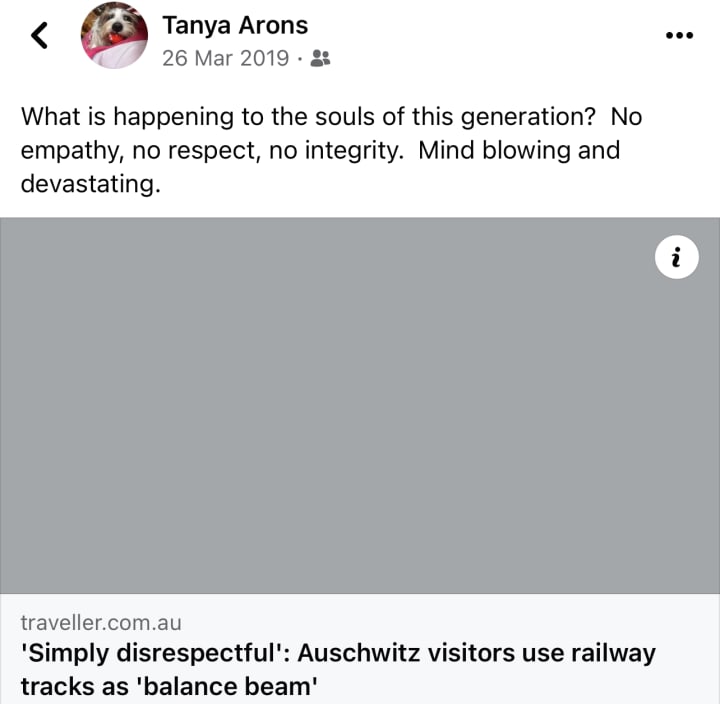
Task: Open the gray link preview image
Action: [360, 406]
